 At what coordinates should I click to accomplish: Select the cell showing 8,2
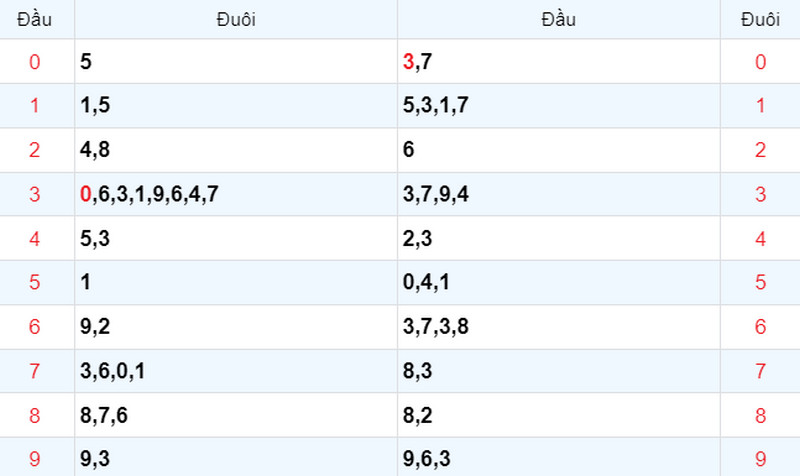click(x=559, y=415)
